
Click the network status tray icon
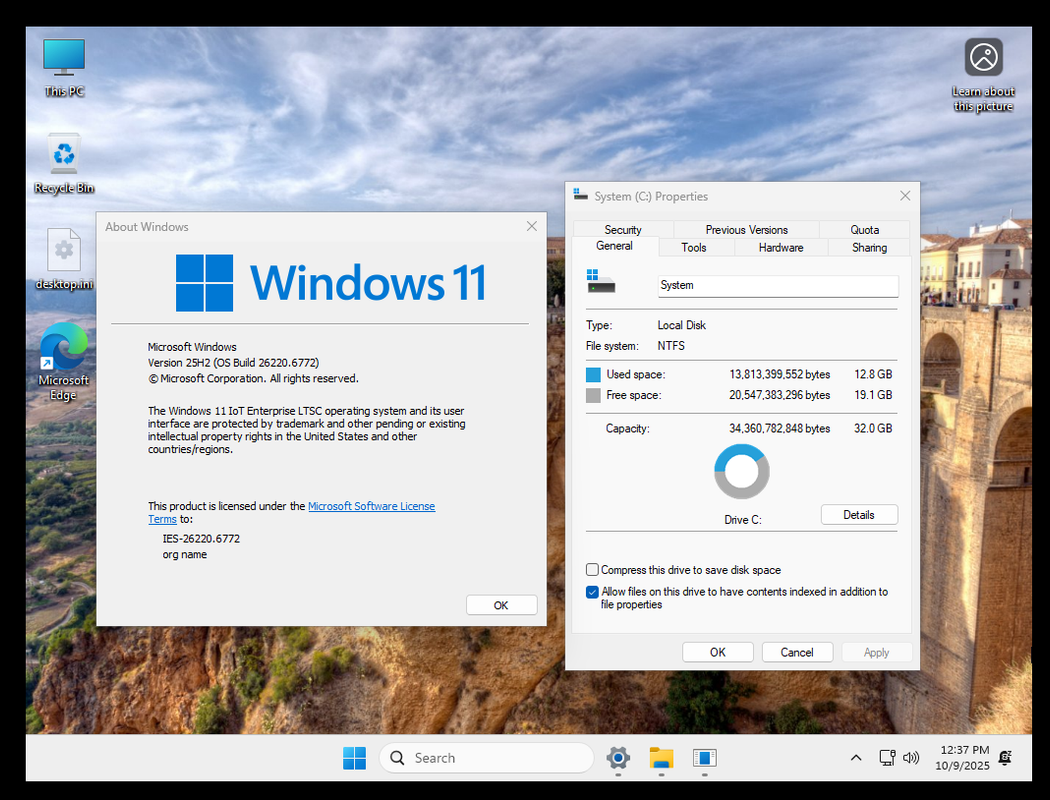click(x=887, y=758)
